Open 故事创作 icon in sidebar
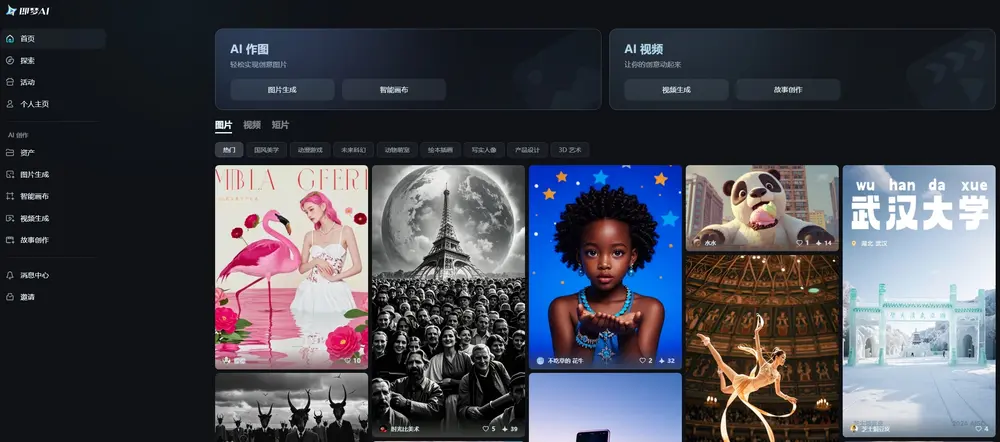The width and height of the screenshot is (1000, 442). (x=10, y=240)
